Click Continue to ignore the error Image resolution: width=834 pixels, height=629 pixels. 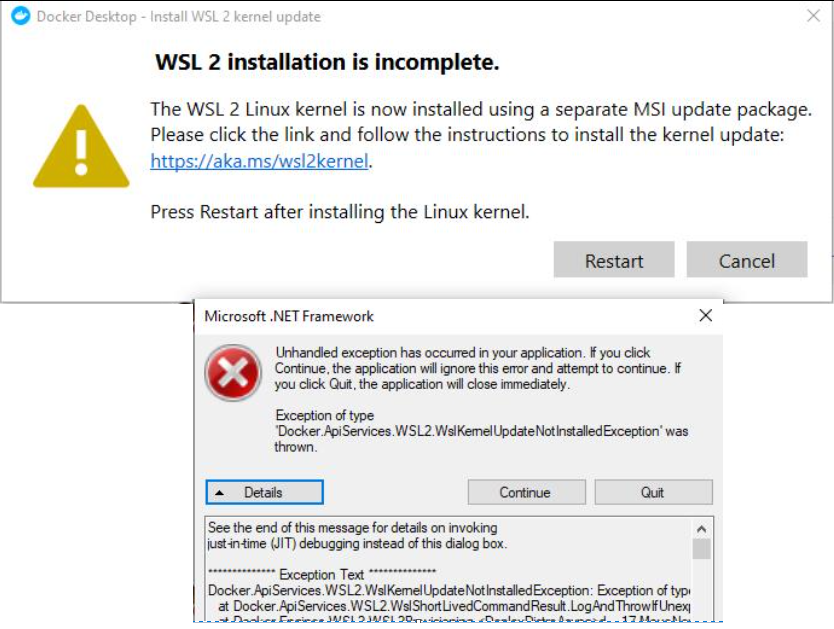[525, 492]
